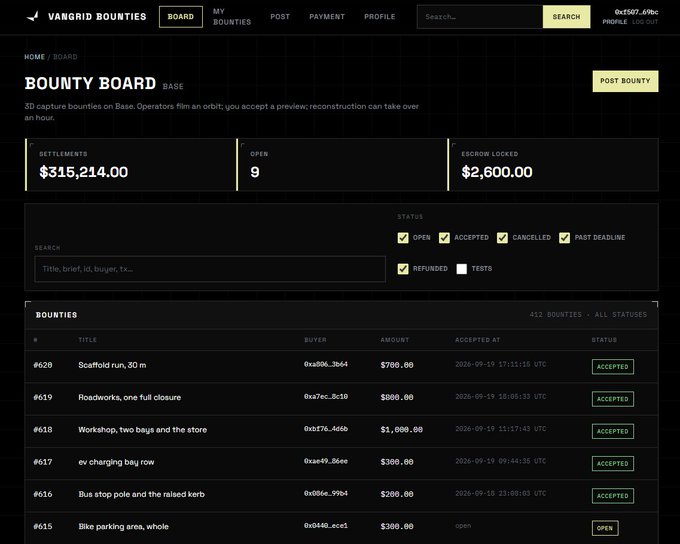
Task: Click the $1,000.00 amount cell
Action: click(402, 430)
